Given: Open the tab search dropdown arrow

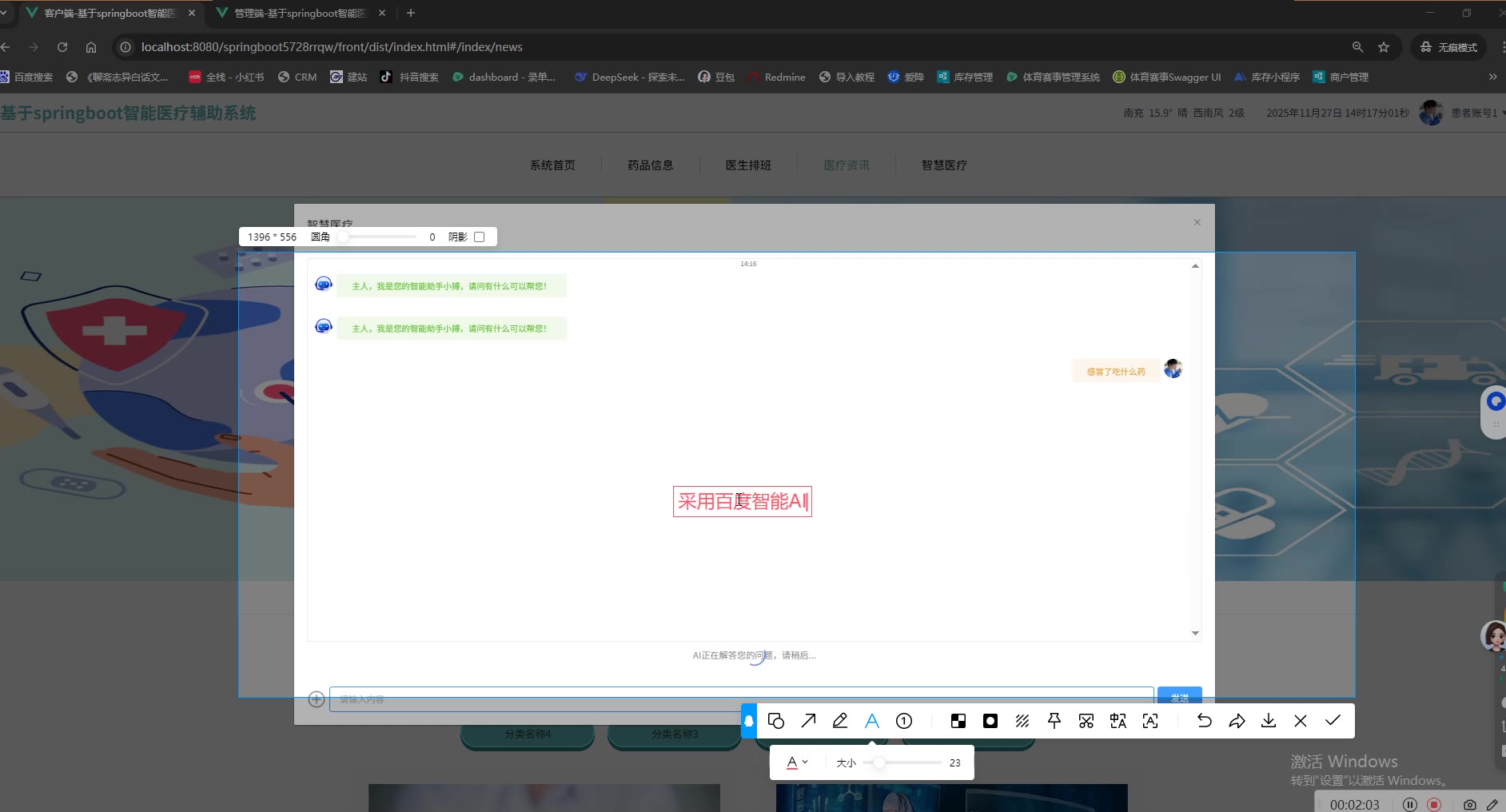Looking at the screenshot, I should coord(4,13).
